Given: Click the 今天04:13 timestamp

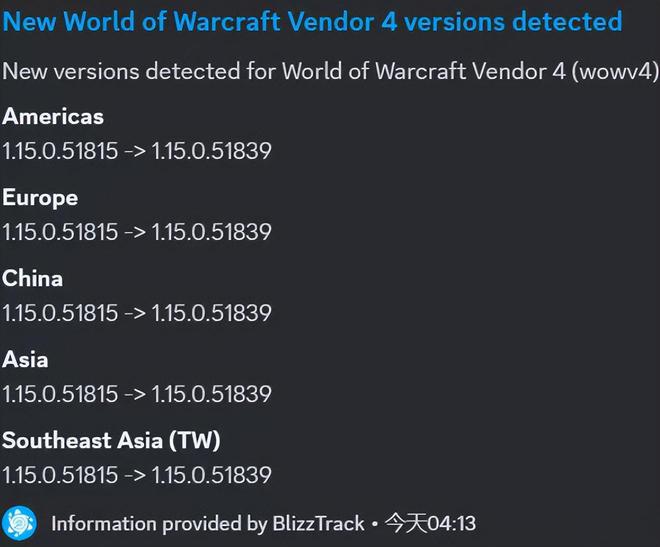Looking at the screenshot, I should click(x=430, y=523).
